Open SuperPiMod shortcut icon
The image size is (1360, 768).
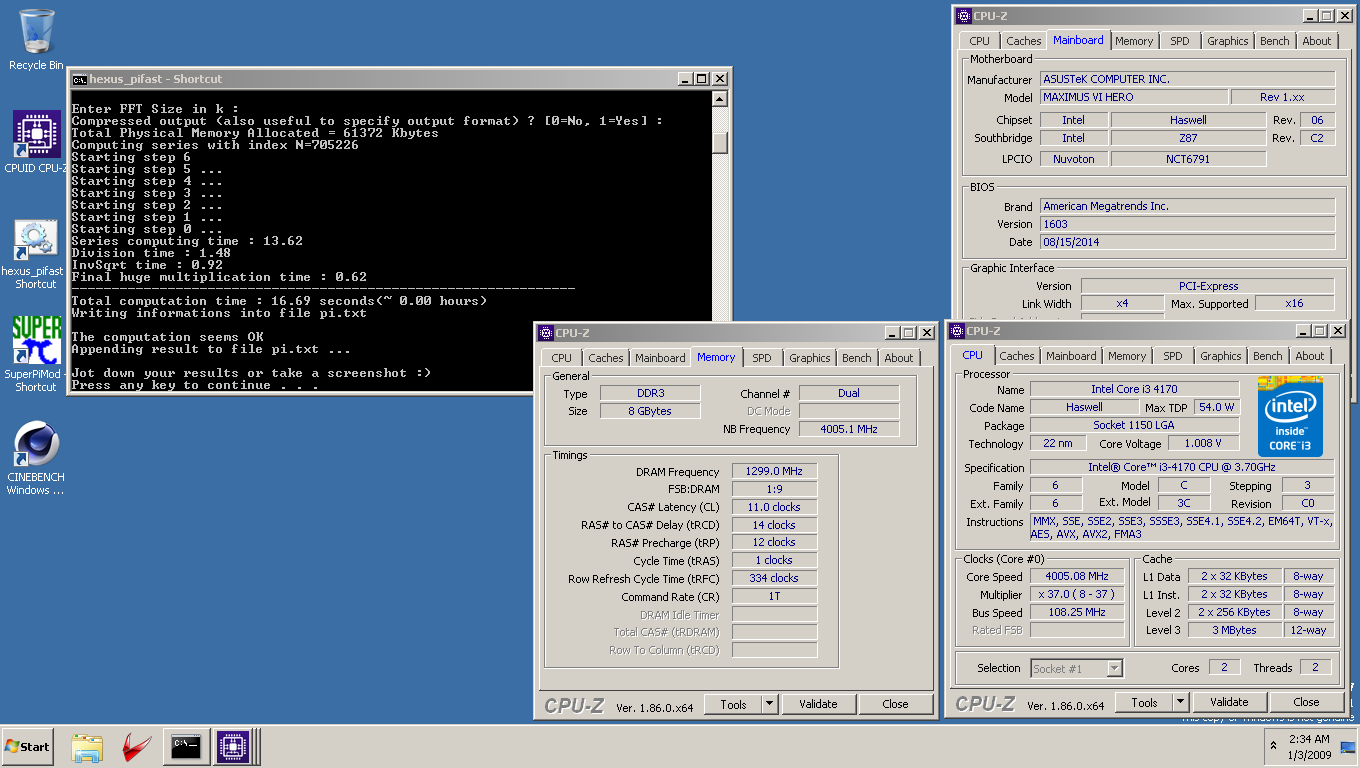pos(36,354)
